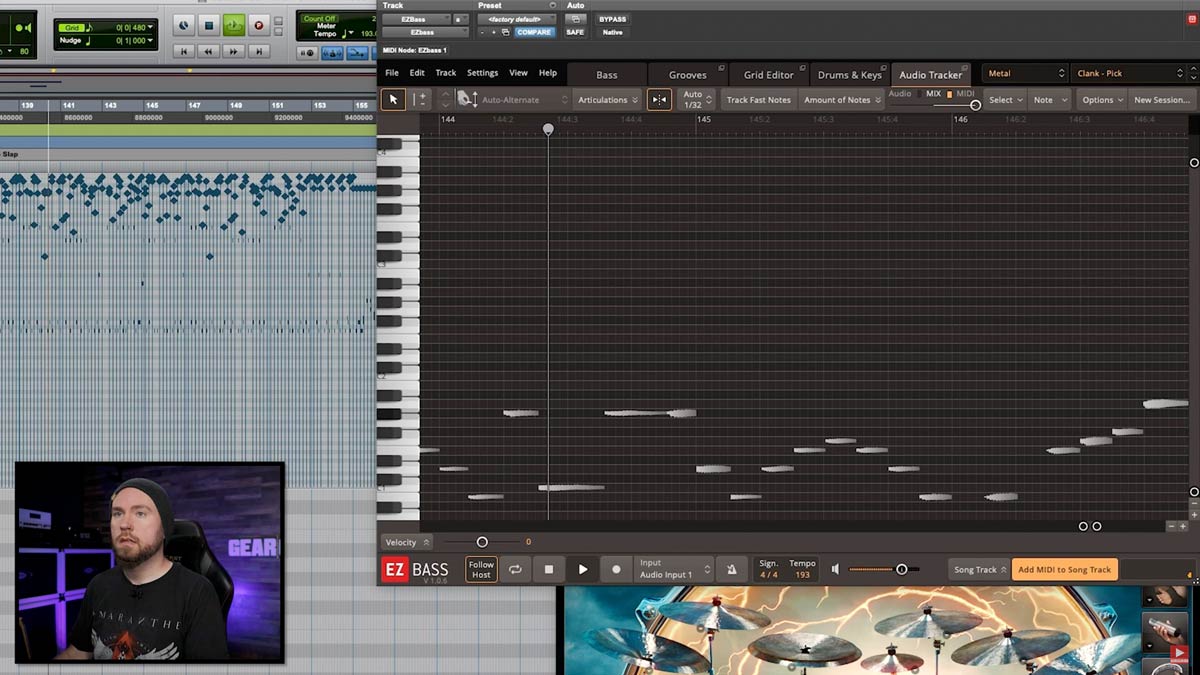Screen dimensions: 1200x675
Task: Click the Tempo 193 field
Action: click(802, 569)
